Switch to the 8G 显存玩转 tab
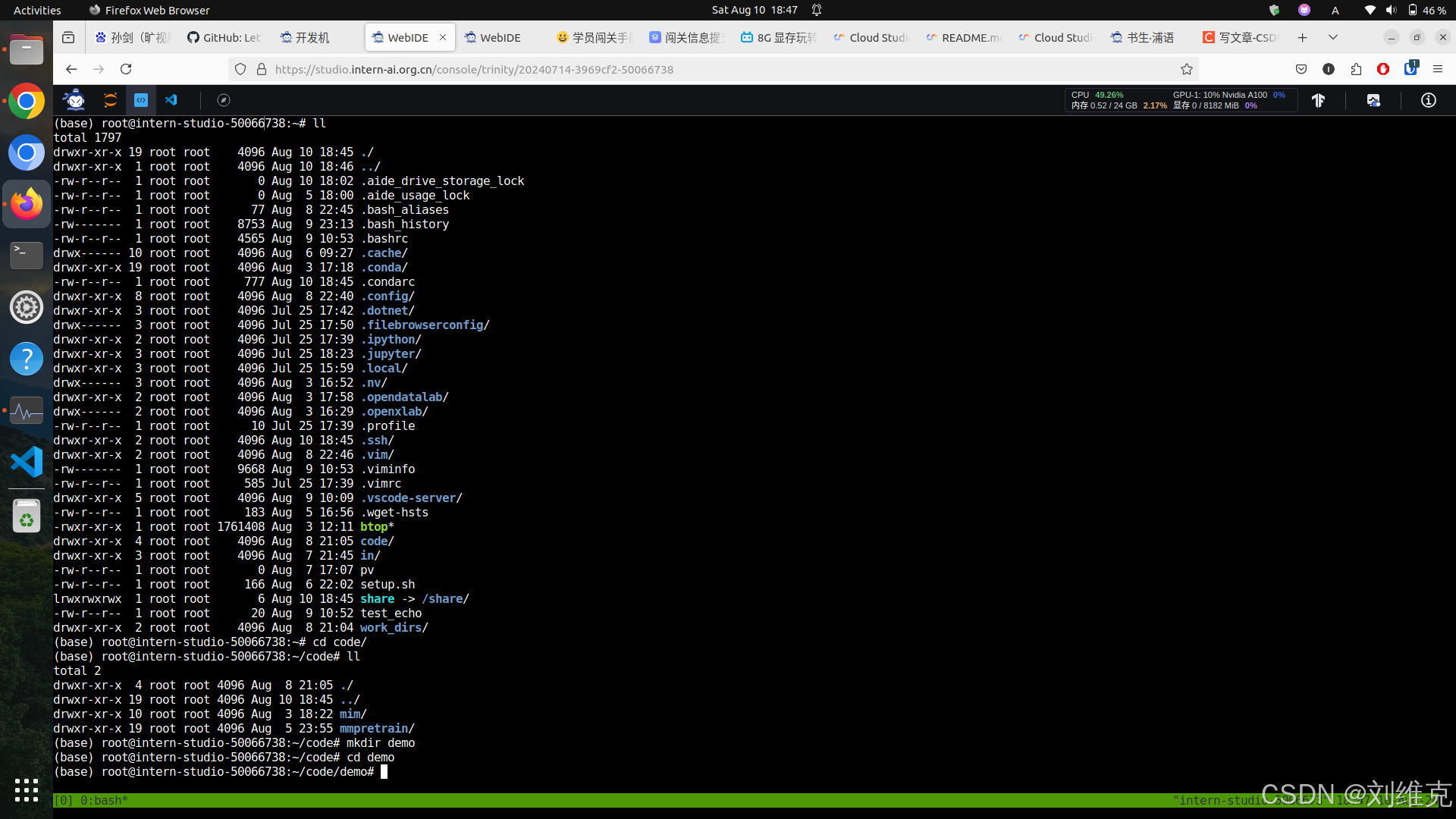 pos(778,37)
